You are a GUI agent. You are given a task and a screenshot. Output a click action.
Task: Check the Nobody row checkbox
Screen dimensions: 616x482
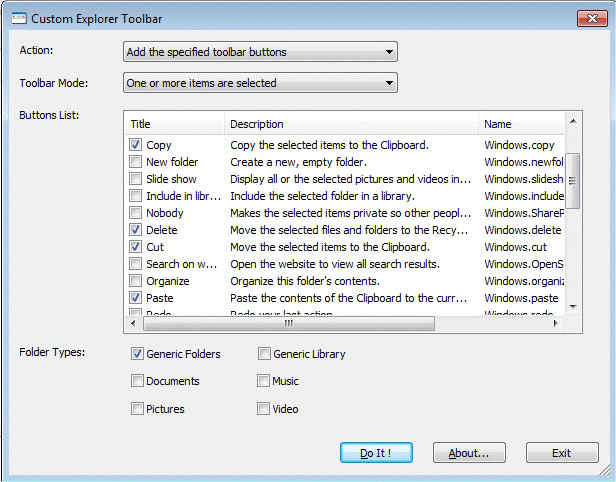(136, 213)
